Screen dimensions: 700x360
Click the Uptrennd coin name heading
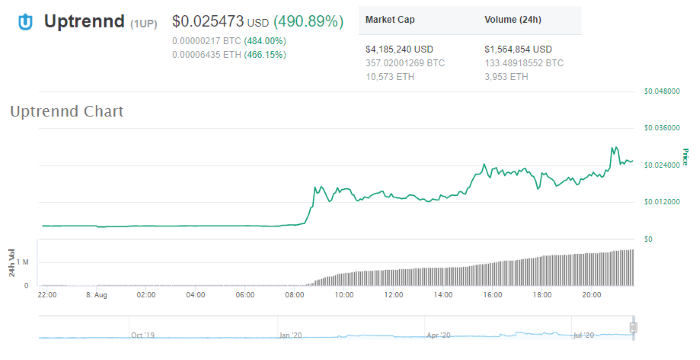(x=84, y=21)
